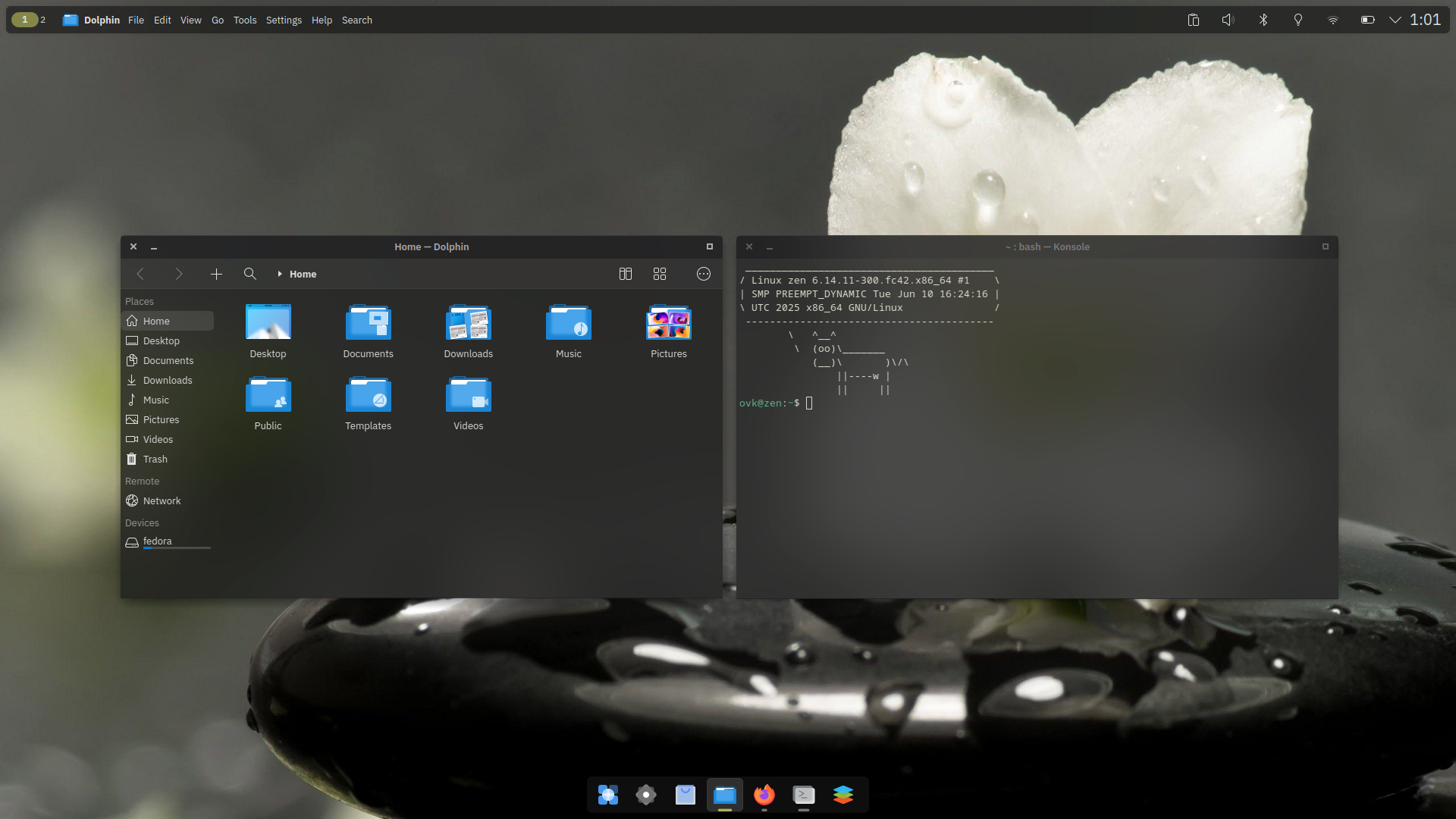Image resolution: width=1456 pixels, height=819 pixels.
Task: Open the Tools menu in top bar
Action: 245,20
